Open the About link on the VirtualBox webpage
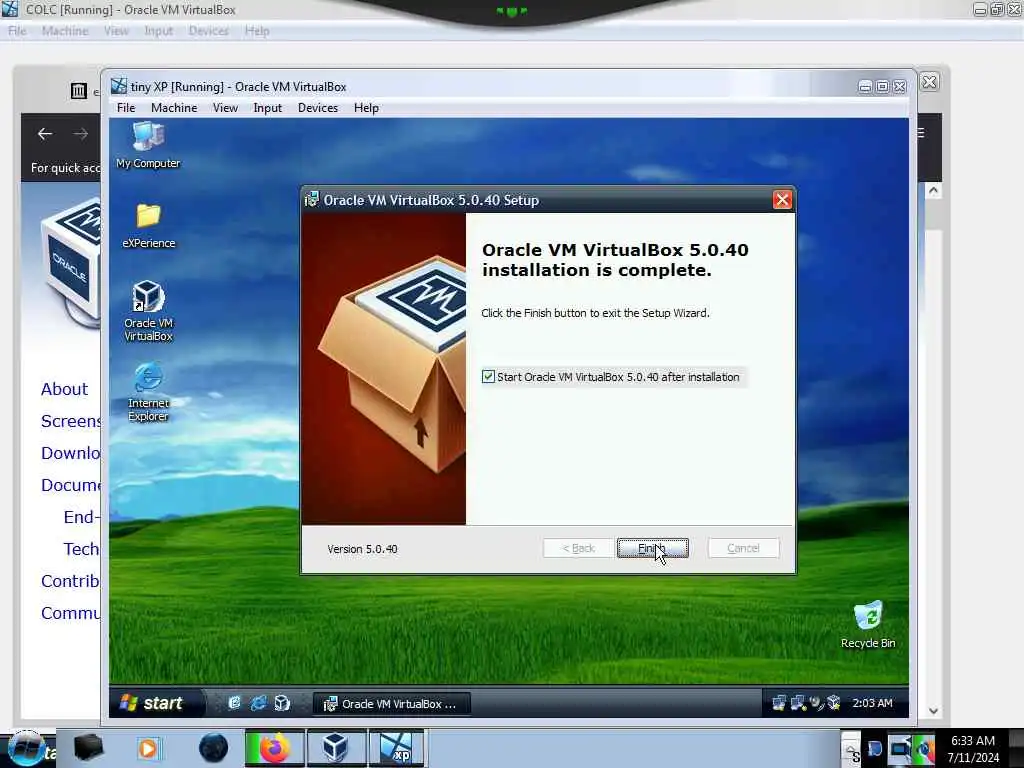Viewport: 1024px width, 768px height. point(64,389)
